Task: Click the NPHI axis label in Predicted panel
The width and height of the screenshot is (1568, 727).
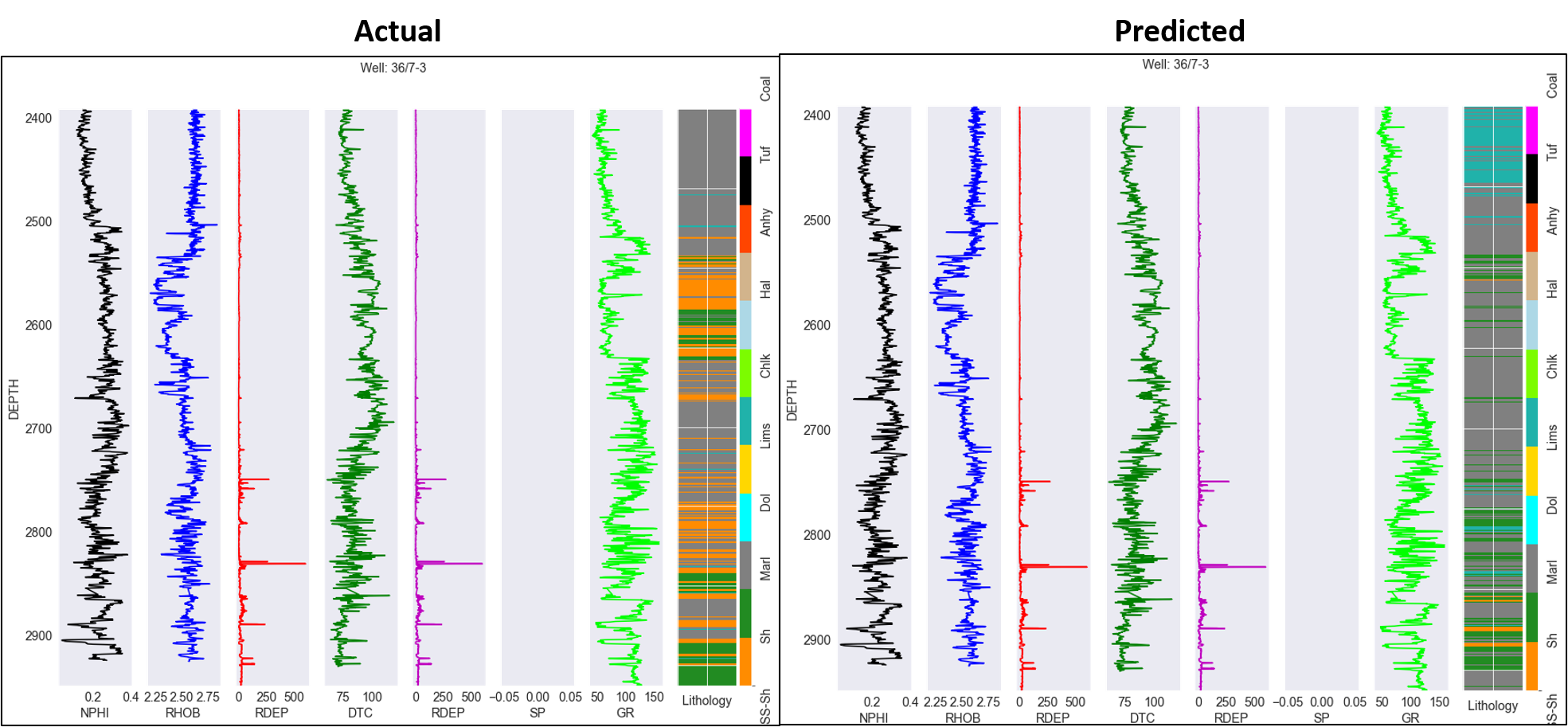Action: (x=874, y=718)
